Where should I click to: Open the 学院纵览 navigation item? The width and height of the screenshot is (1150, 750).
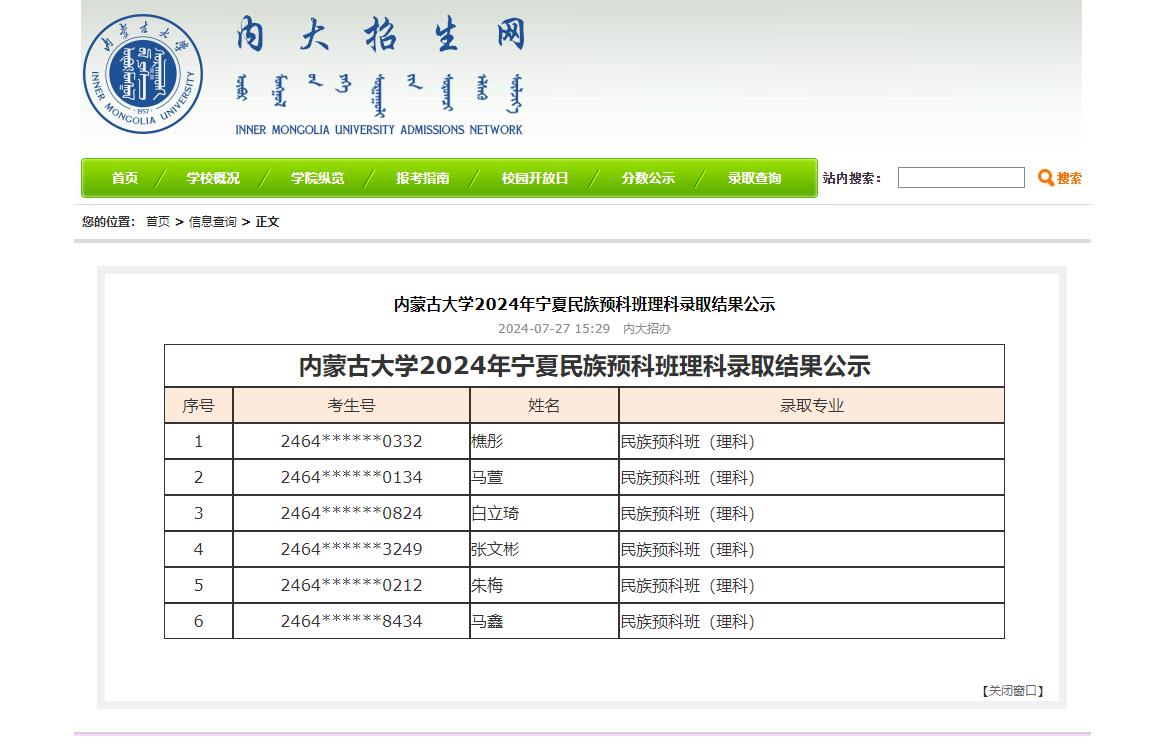tap(317, 178)
